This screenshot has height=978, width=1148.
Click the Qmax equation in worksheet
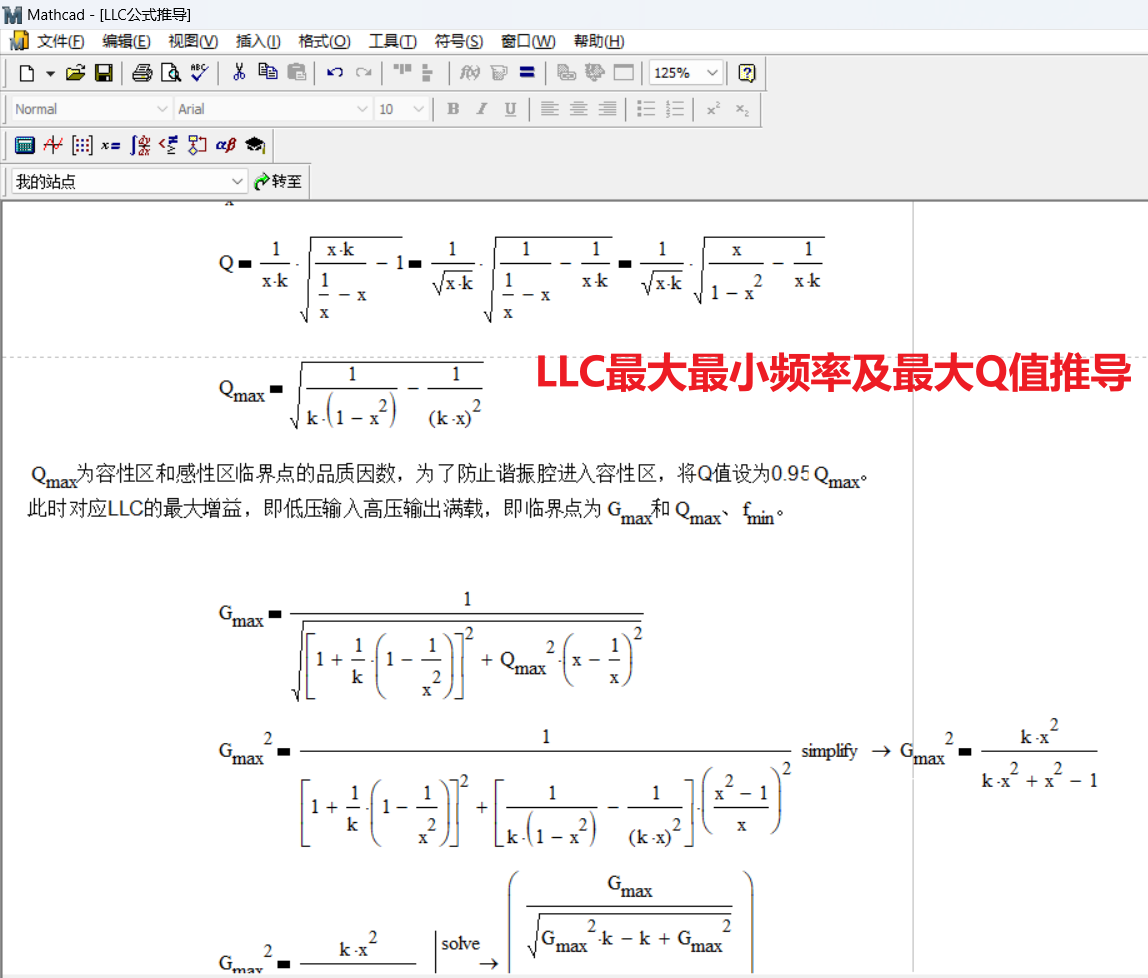pos(351,395)
